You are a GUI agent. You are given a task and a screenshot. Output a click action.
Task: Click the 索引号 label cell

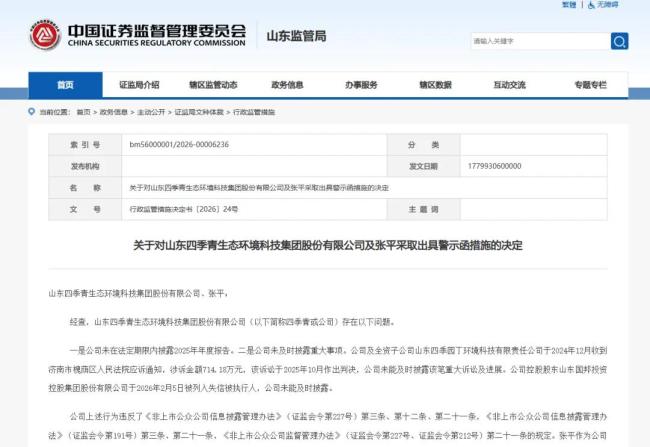click(85, 145)
